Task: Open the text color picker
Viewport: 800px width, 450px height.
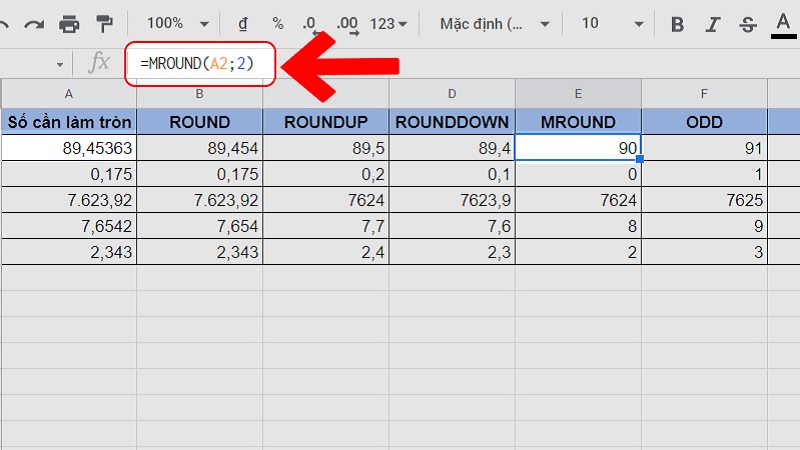Action: [x=782, y=23]
